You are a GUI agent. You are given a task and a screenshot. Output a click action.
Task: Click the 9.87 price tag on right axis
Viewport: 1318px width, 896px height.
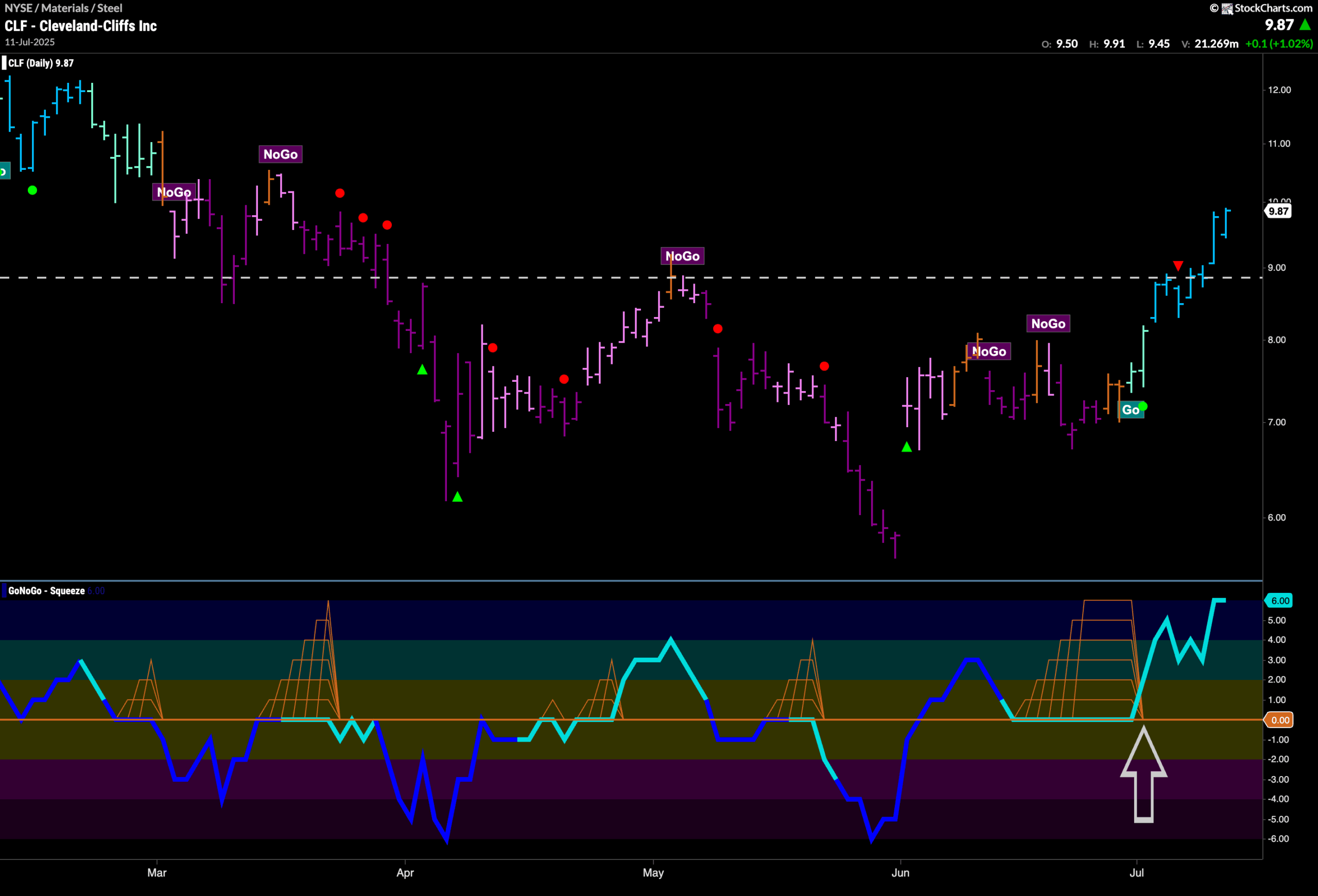1278,212
